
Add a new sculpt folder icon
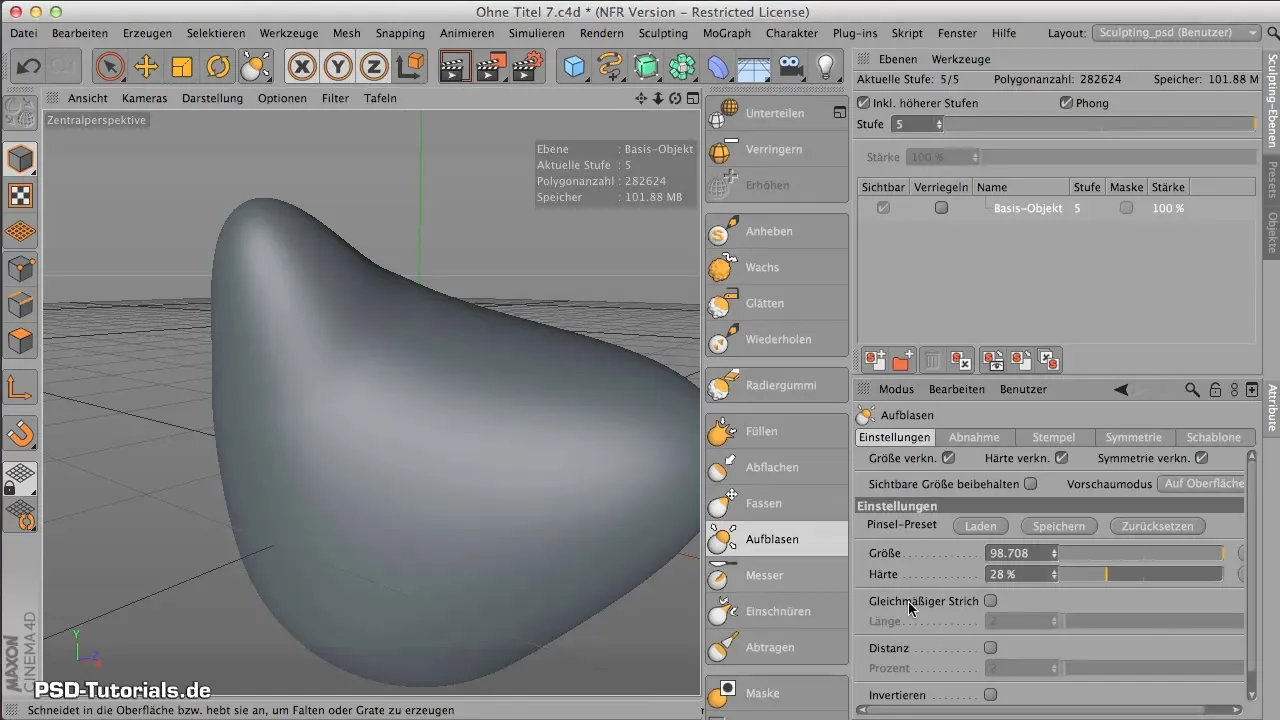(902, 360)
